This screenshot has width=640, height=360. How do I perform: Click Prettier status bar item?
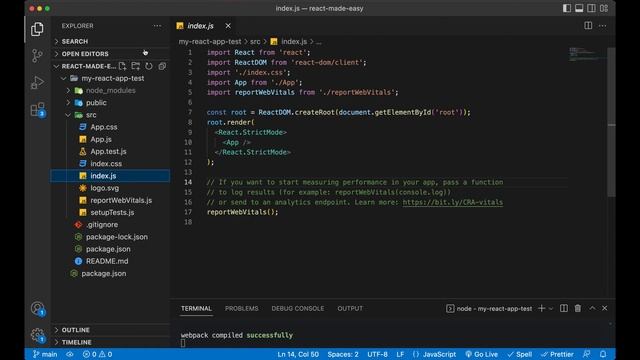click(x=557, y=354)
